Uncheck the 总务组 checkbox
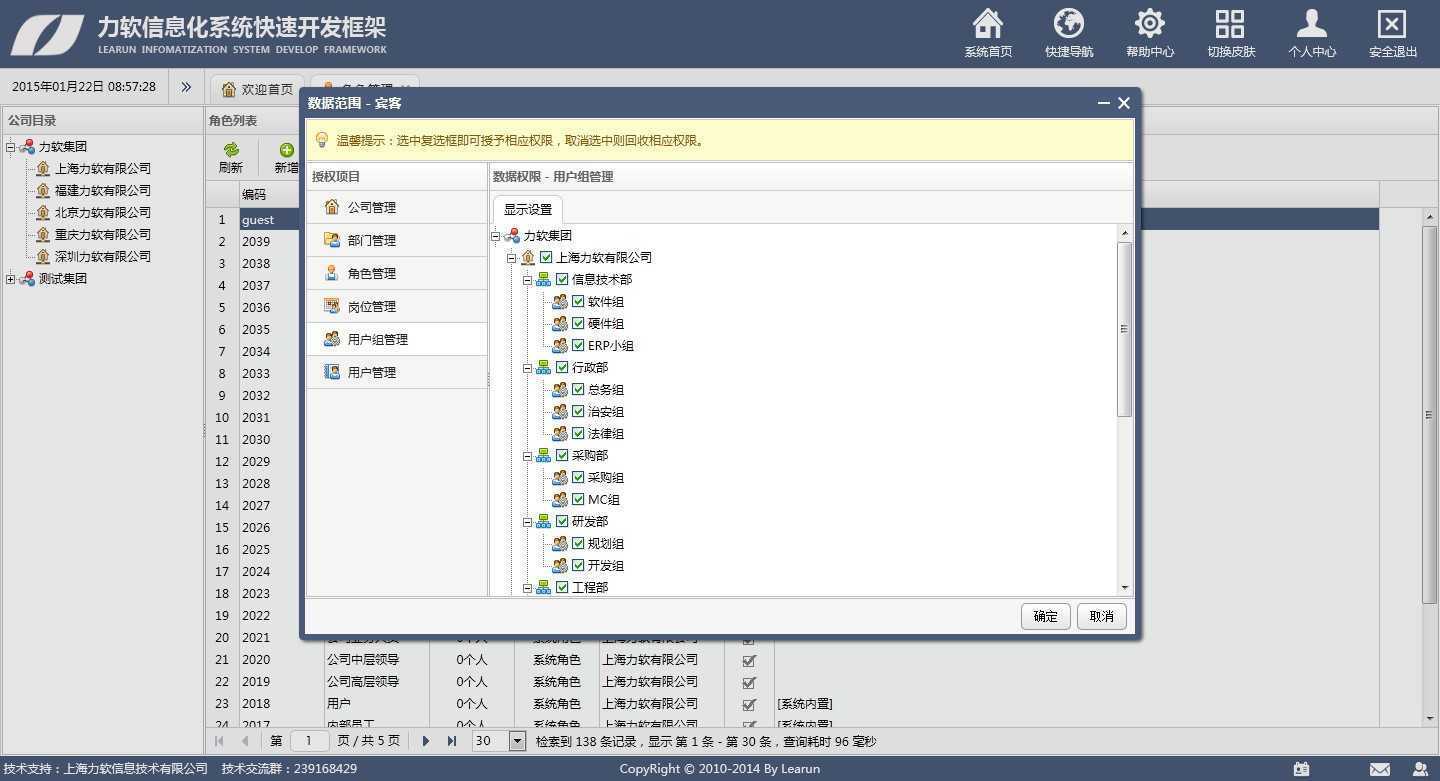Viewport: 1440px width, 781px height. pos(578,389)
